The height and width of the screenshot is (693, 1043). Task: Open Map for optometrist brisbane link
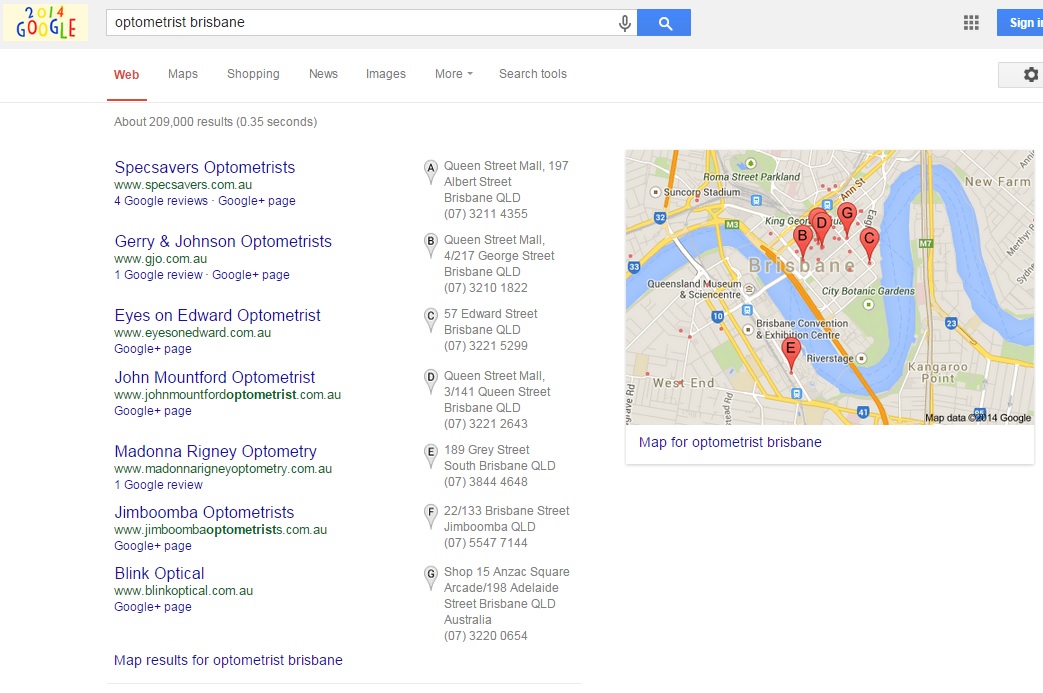click(x=730, y=442)
